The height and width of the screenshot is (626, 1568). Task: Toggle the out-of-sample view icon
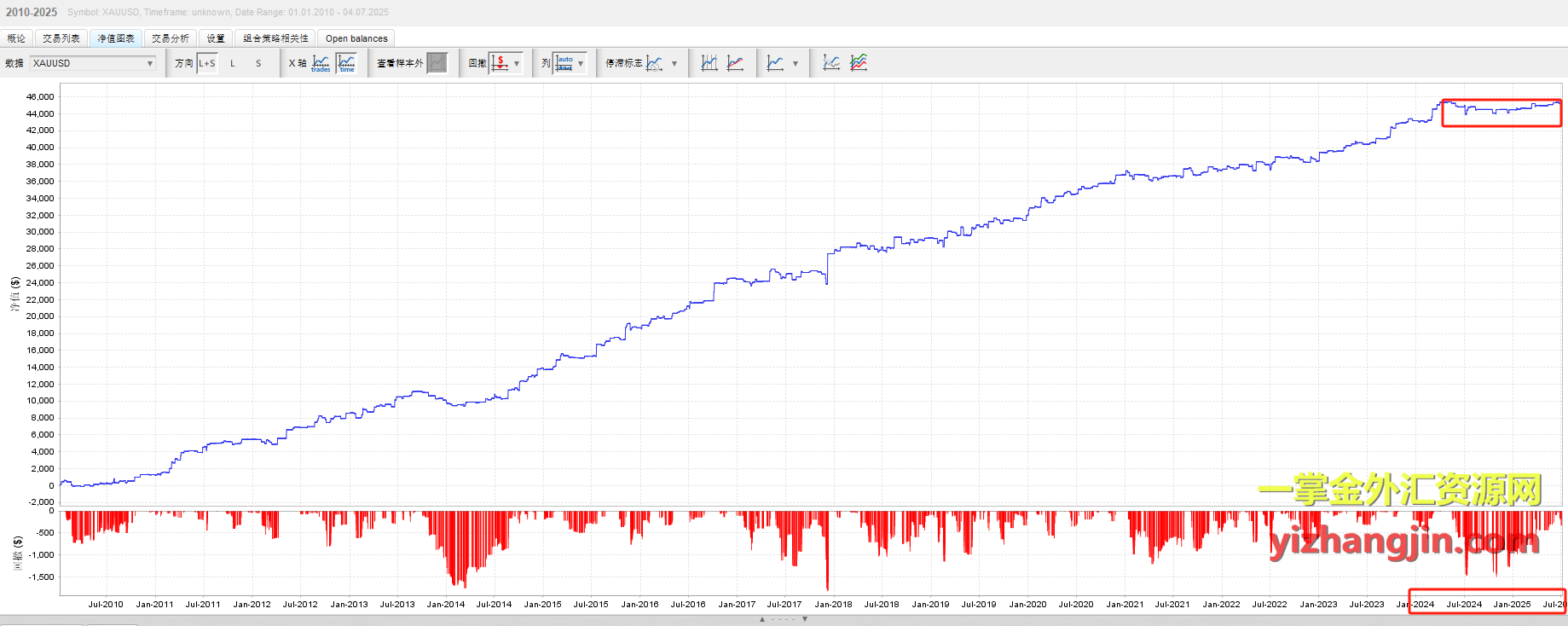pos(437,63)
